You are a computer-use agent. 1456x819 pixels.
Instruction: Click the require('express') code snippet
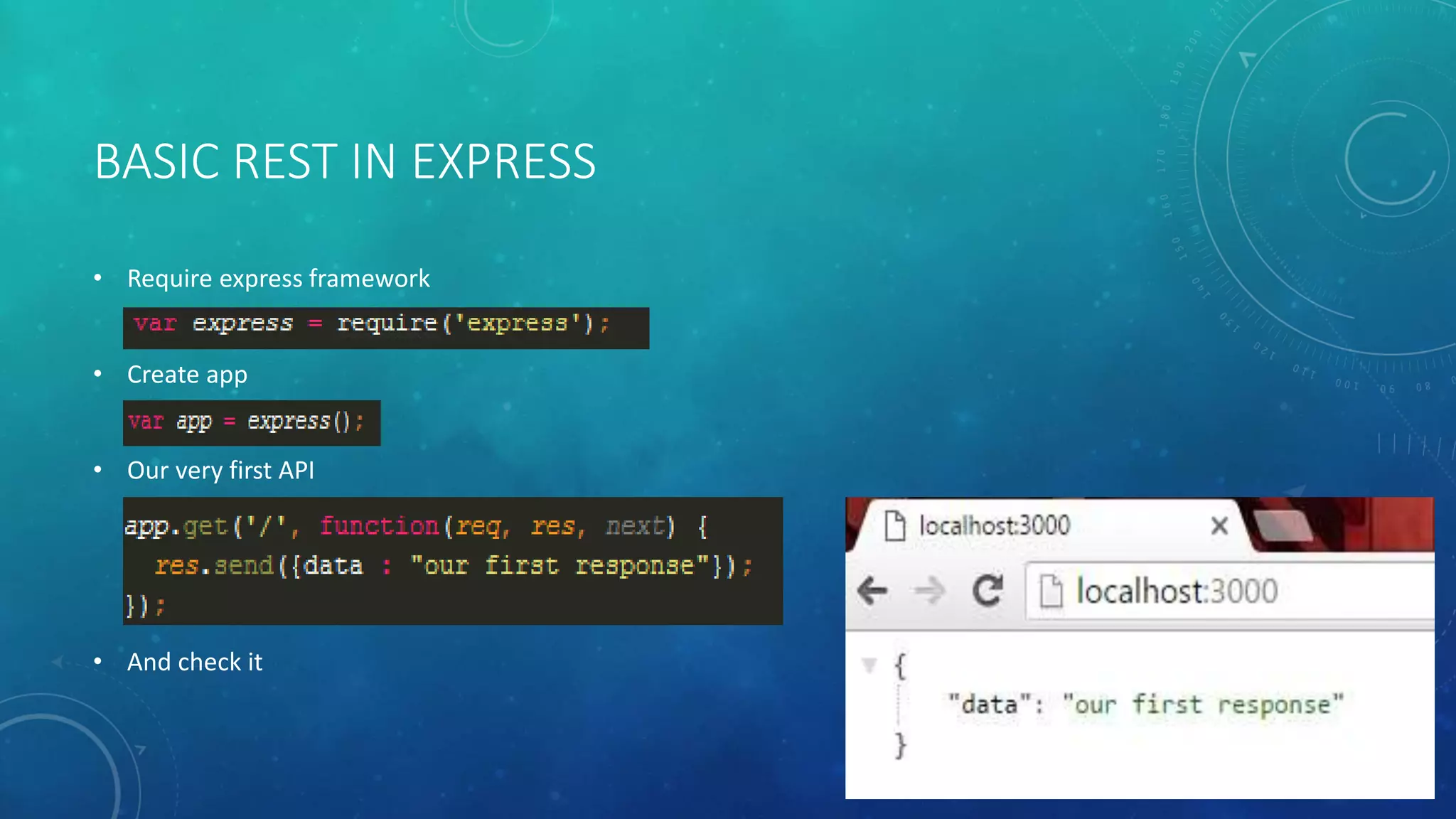(x=385, y=328)
